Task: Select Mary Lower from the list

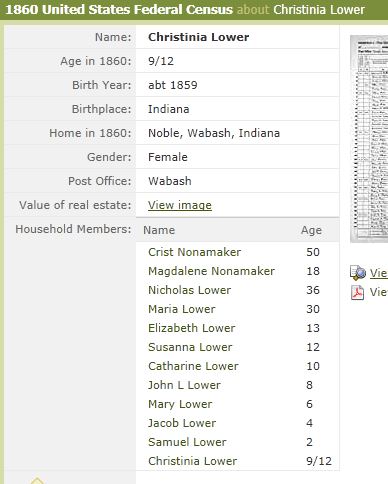Action: pos(180,404)
